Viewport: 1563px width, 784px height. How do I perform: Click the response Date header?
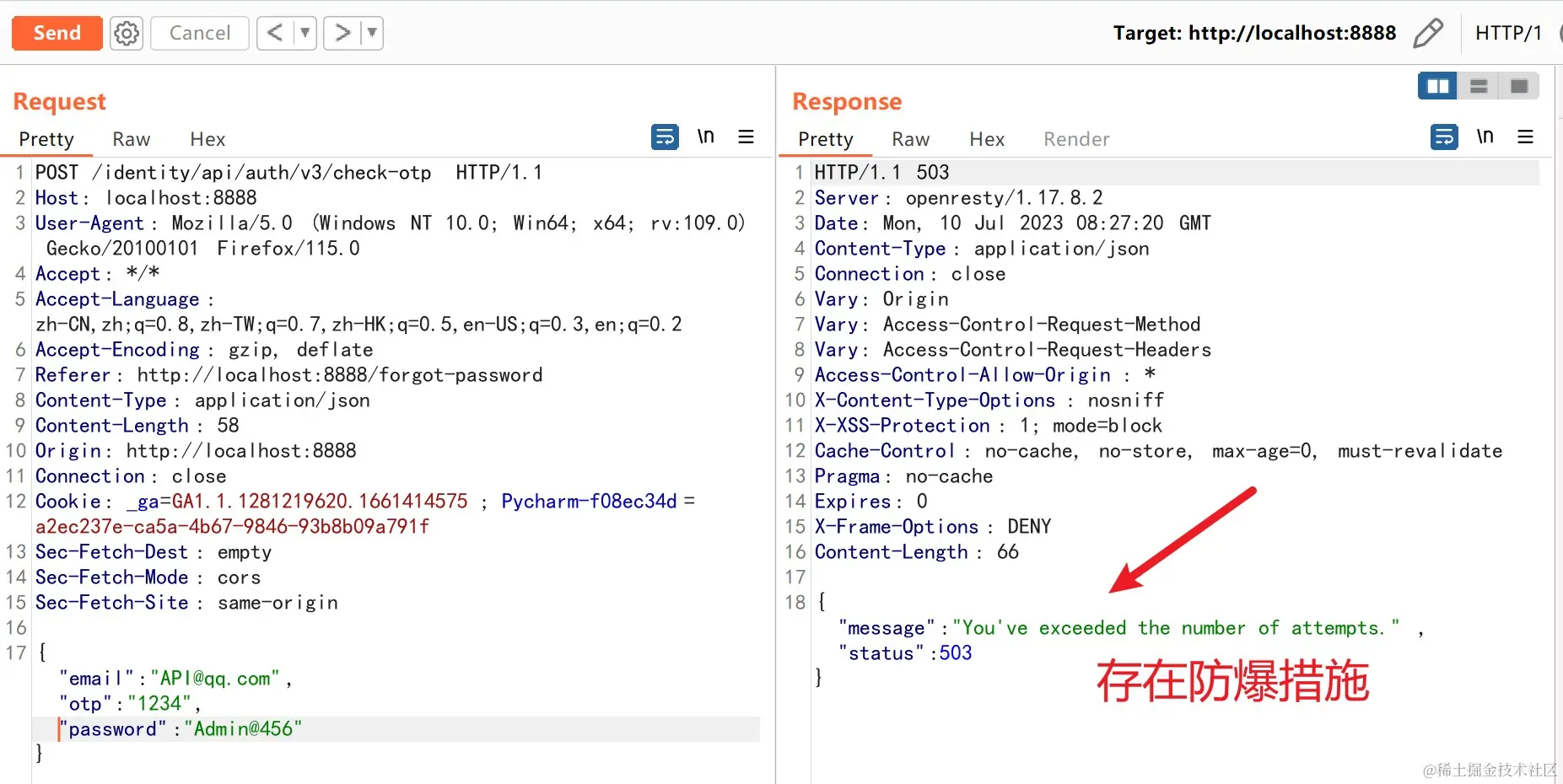click(1012, 223)
